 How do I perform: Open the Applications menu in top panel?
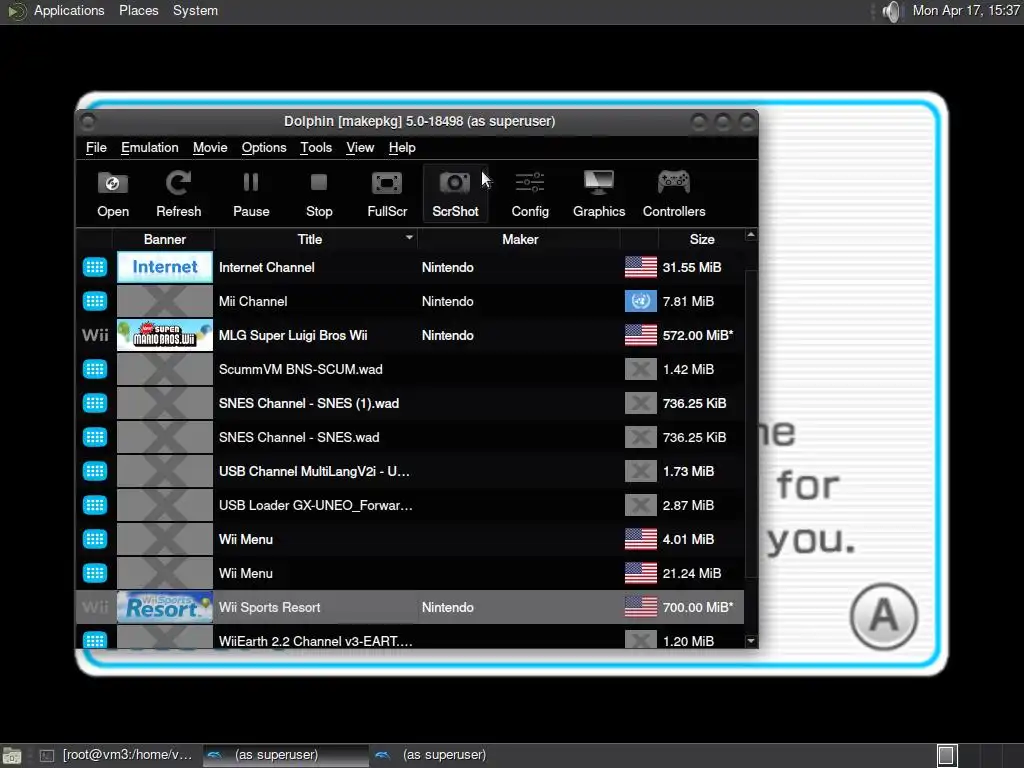point(69,10)
